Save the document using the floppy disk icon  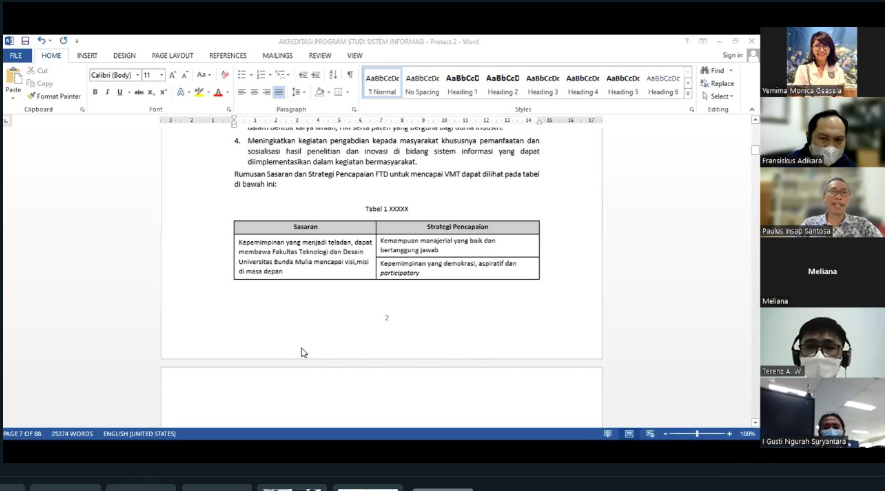click(x=25, y=41)
